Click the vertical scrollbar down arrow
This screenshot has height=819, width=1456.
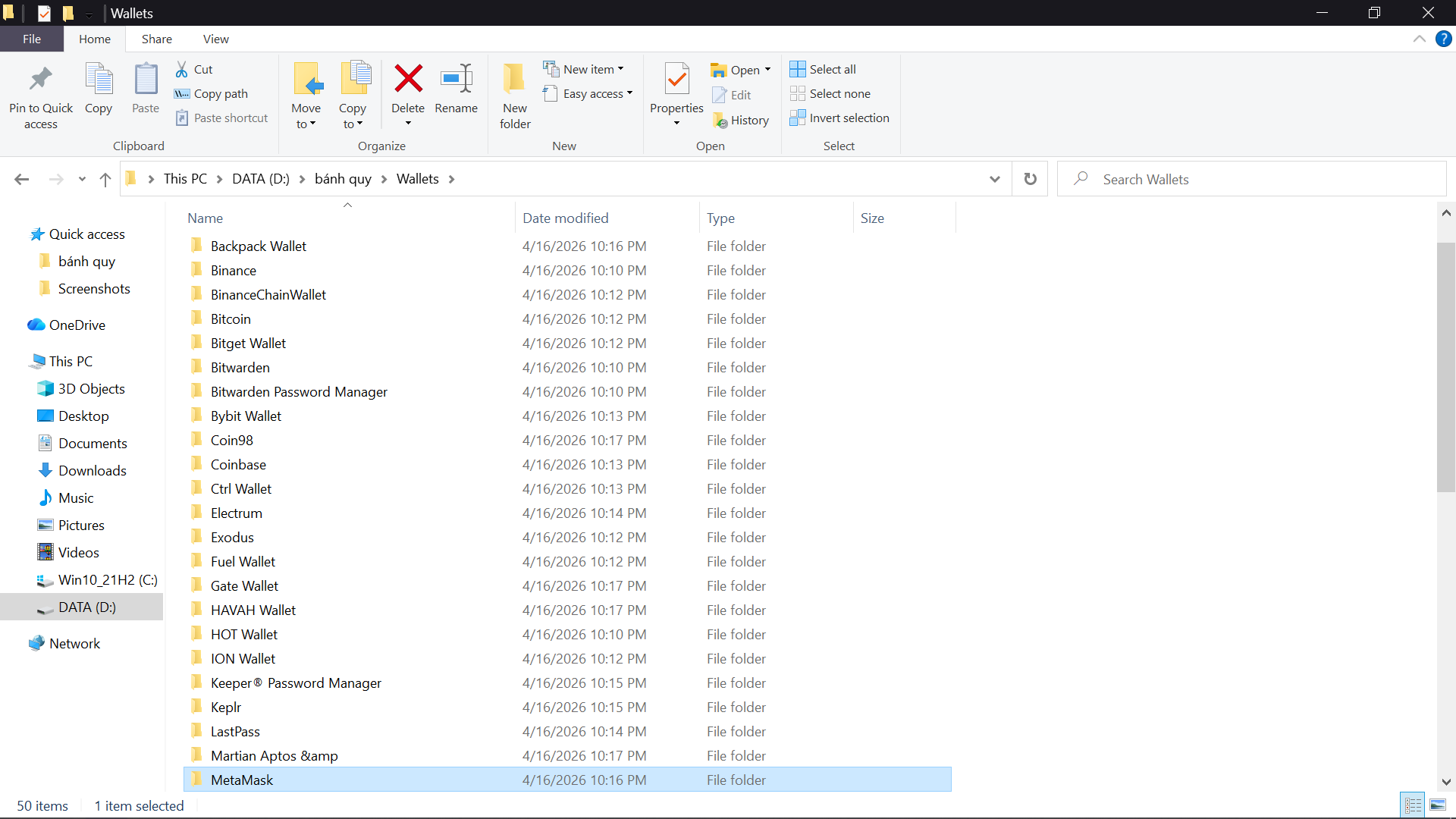pyautogui.click(x=1445, y=781)
